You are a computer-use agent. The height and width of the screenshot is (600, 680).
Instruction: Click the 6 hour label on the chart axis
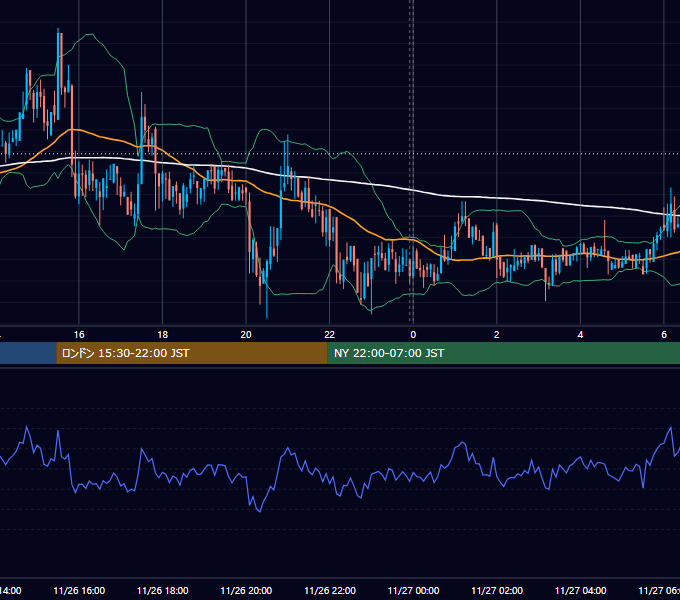coord(664,335)
